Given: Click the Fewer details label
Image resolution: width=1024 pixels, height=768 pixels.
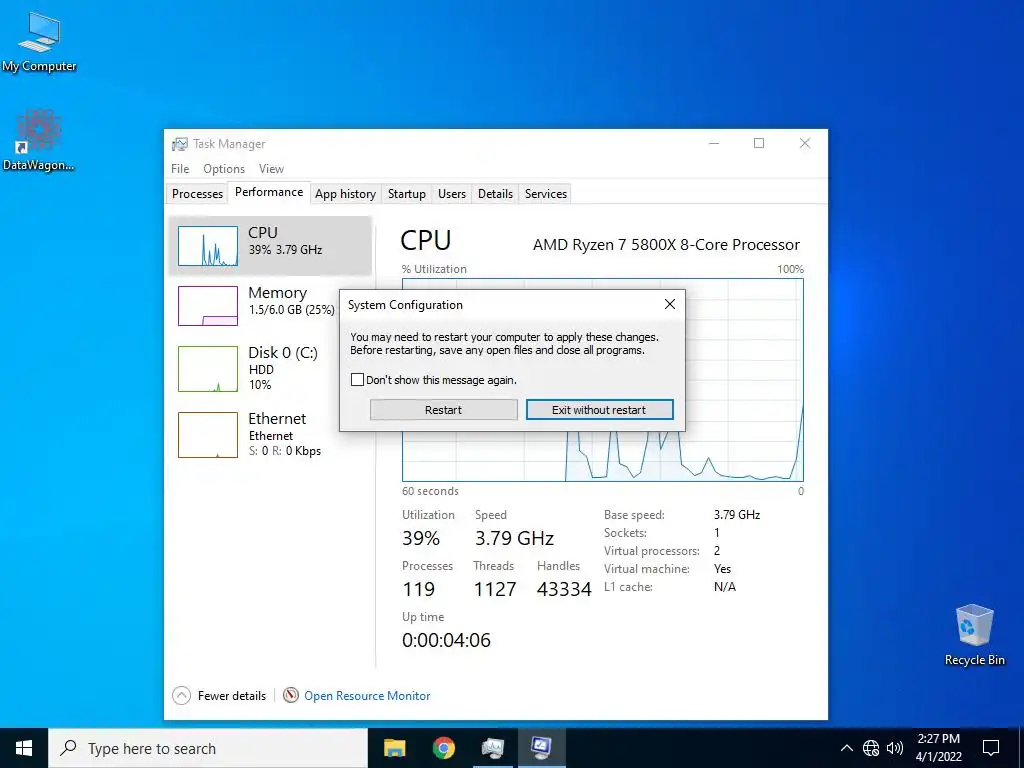Looking at the screenshot, I should pyautogui.click(x=232, y=696).
